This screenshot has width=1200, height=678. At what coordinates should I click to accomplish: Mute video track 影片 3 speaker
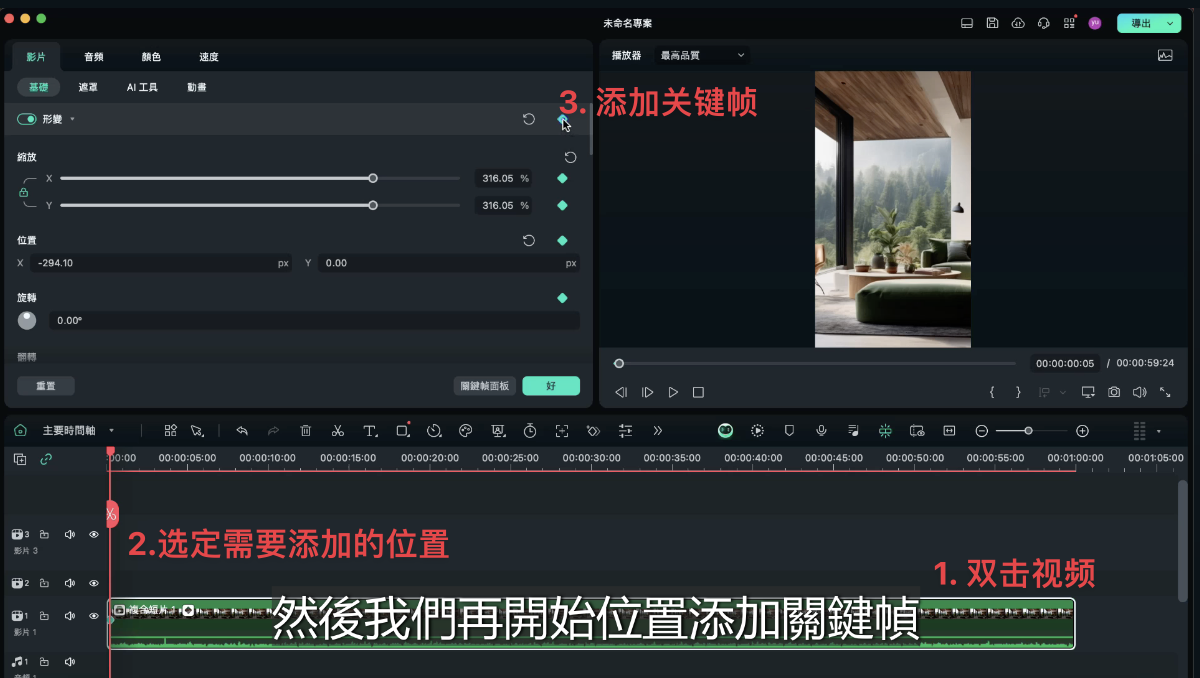tap(70, 535)
